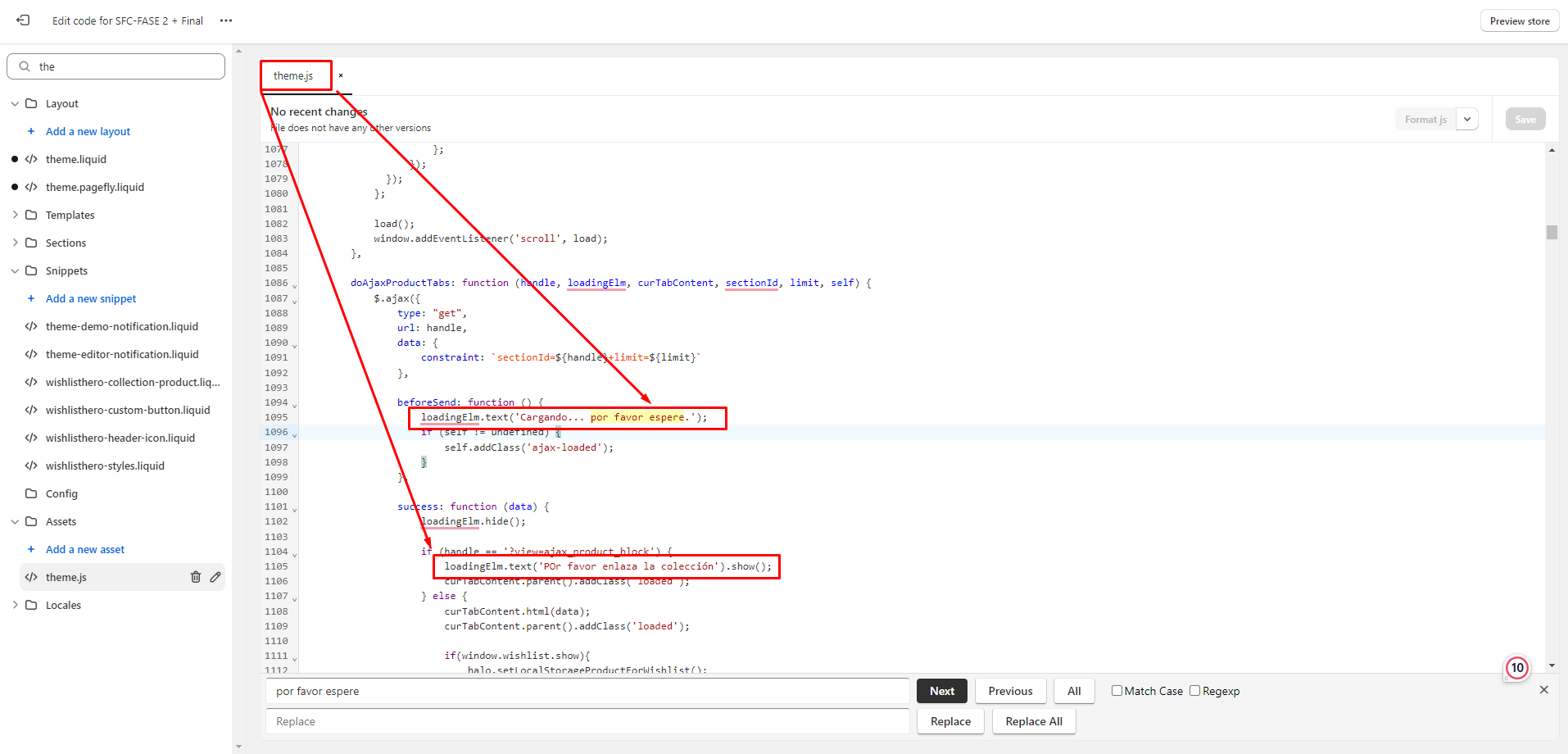Click Add a new layout link
Viewport: 1568px width, 754px height.
pyautogui.click(x=88, y=131)
